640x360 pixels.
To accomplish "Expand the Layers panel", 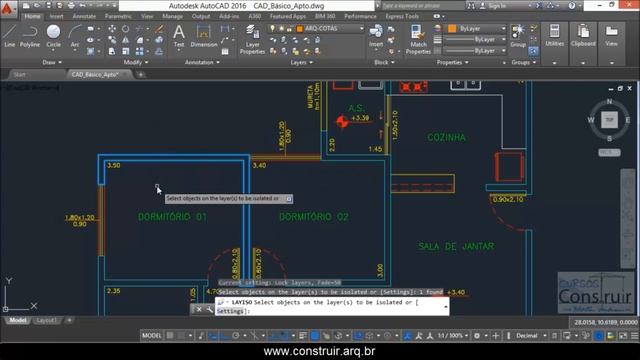I will pyautogui.click(x=301, y=62).
